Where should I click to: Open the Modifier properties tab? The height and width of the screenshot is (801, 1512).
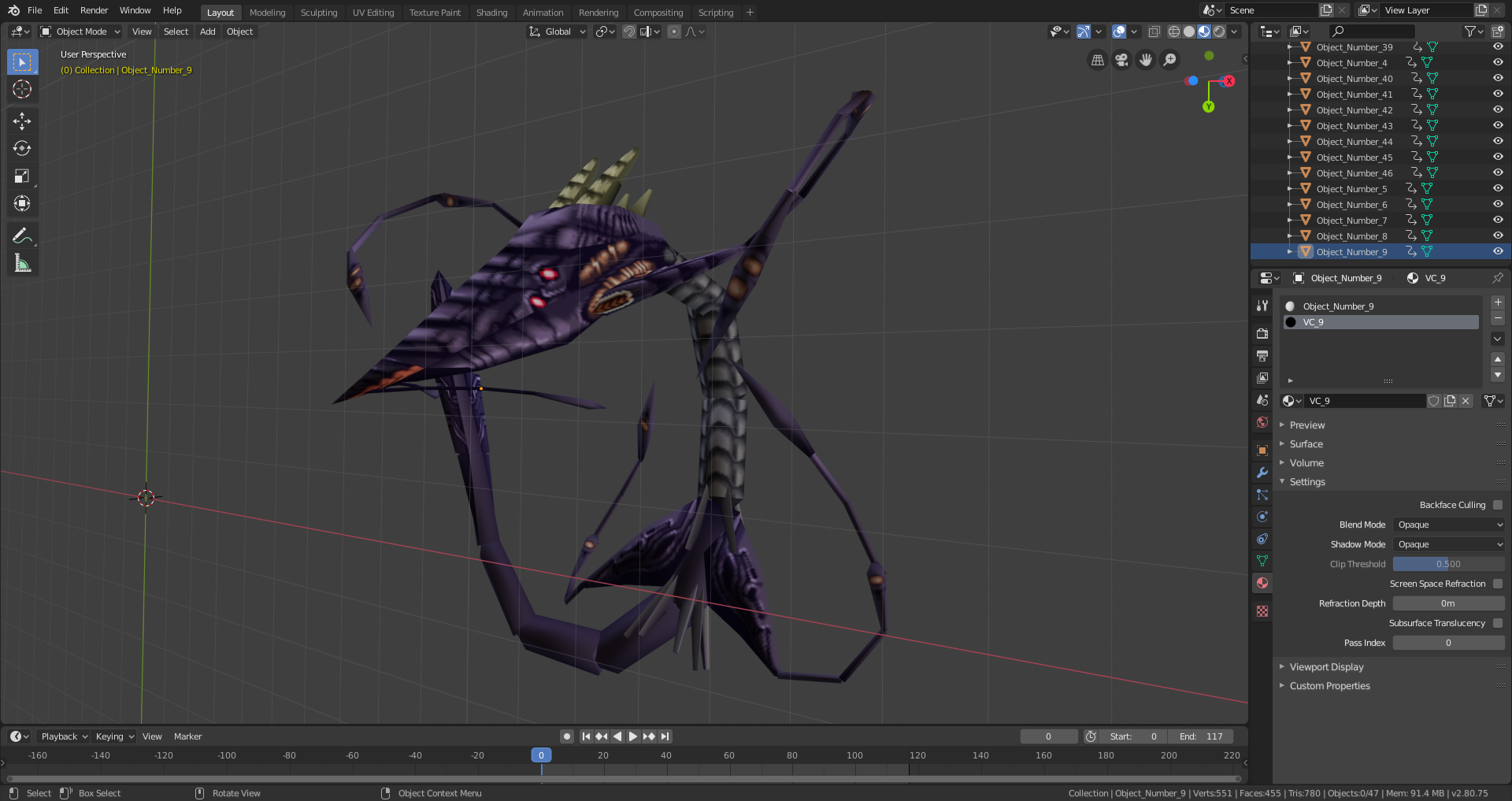(1262, 473)
